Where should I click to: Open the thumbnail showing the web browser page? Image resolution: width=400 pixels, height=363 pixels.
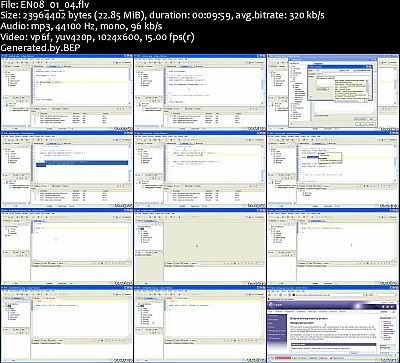point(333,324)
